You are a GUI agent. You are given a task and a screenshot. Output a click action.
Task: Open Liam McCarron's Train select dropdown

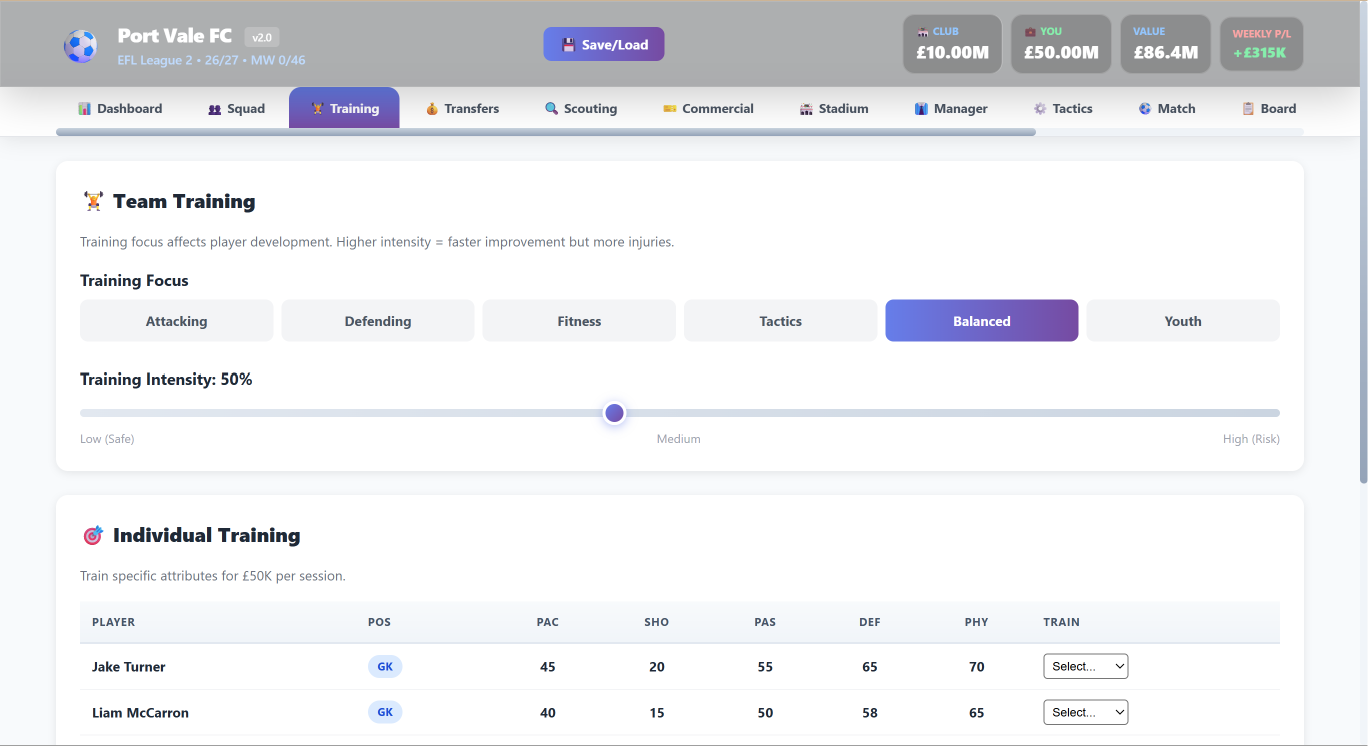(x=1086, y=712)
